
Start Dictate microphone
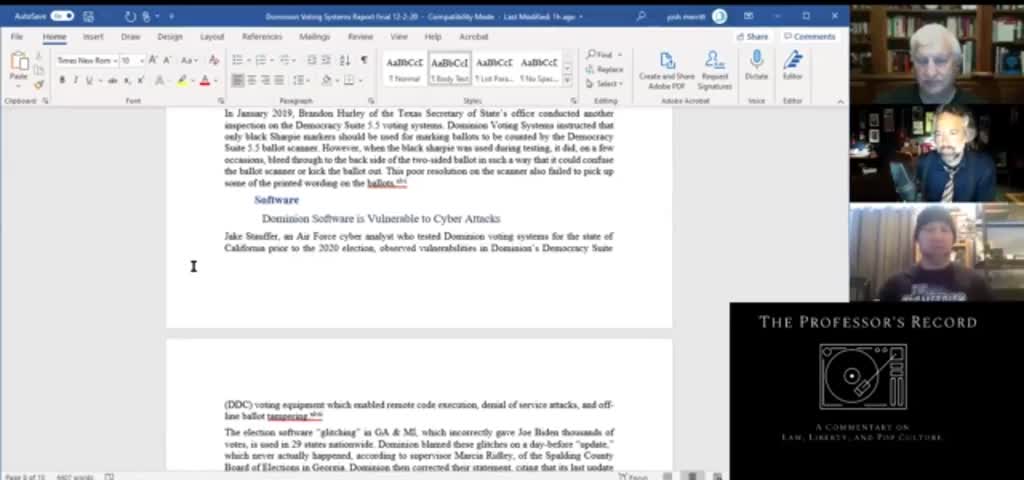click(x=756, y=65)
